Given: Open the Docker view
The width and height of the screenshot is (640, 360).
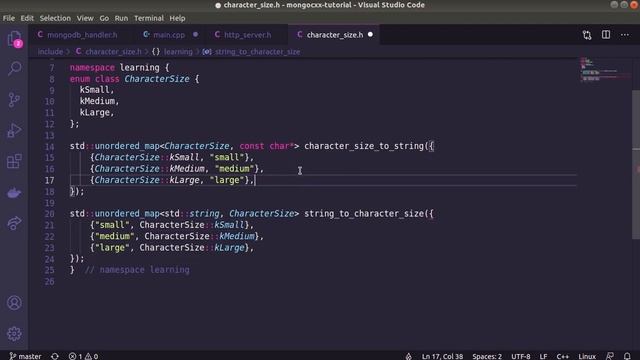Looking at the screenshot, I should (x=14, y=192).
